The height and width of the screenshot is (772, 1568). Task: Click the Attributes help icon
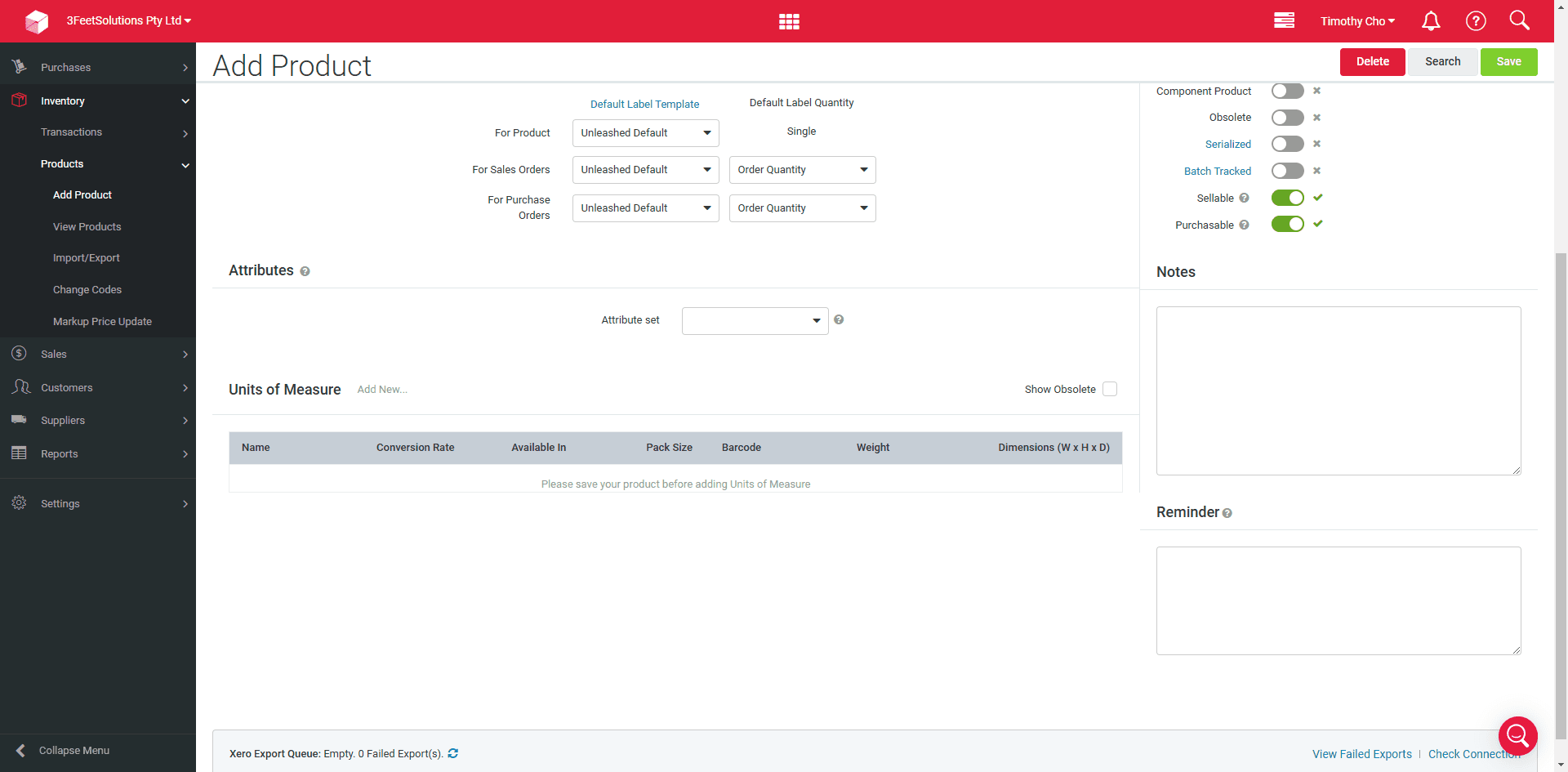click(x=305, y=271)
